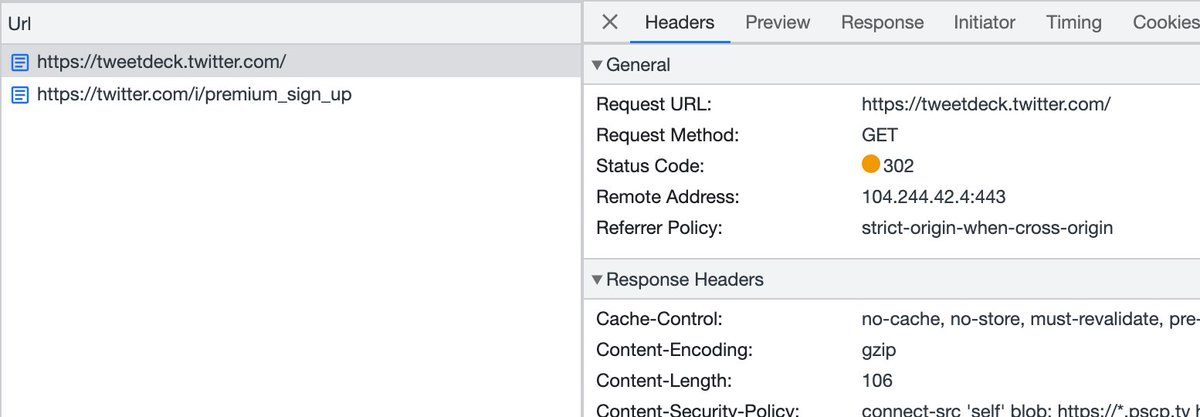This screenshot has width=1200, height=417.
Task: Open the Response tab
Action: point(882,22)
